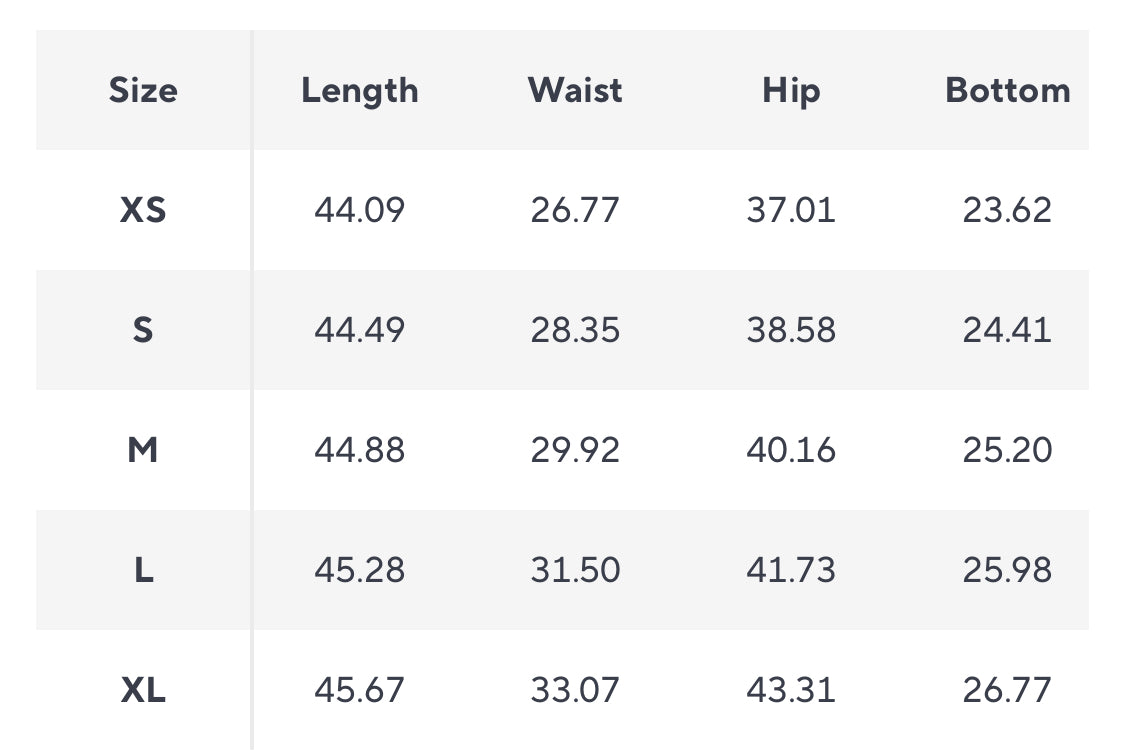Select the M size row label
Viewport: 1125px width, 753px height.
point(143,450)
